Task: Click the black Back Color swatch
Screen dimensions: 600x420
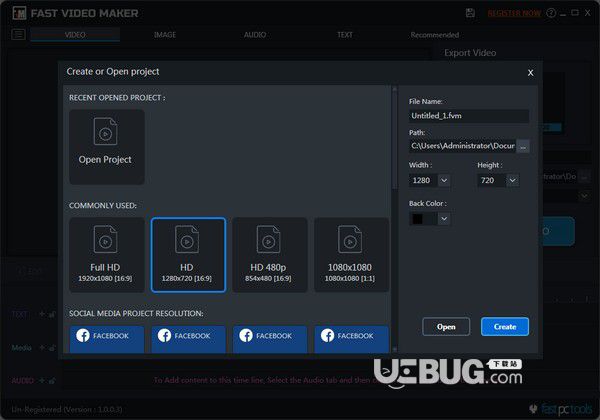Action: coord(417,218)
